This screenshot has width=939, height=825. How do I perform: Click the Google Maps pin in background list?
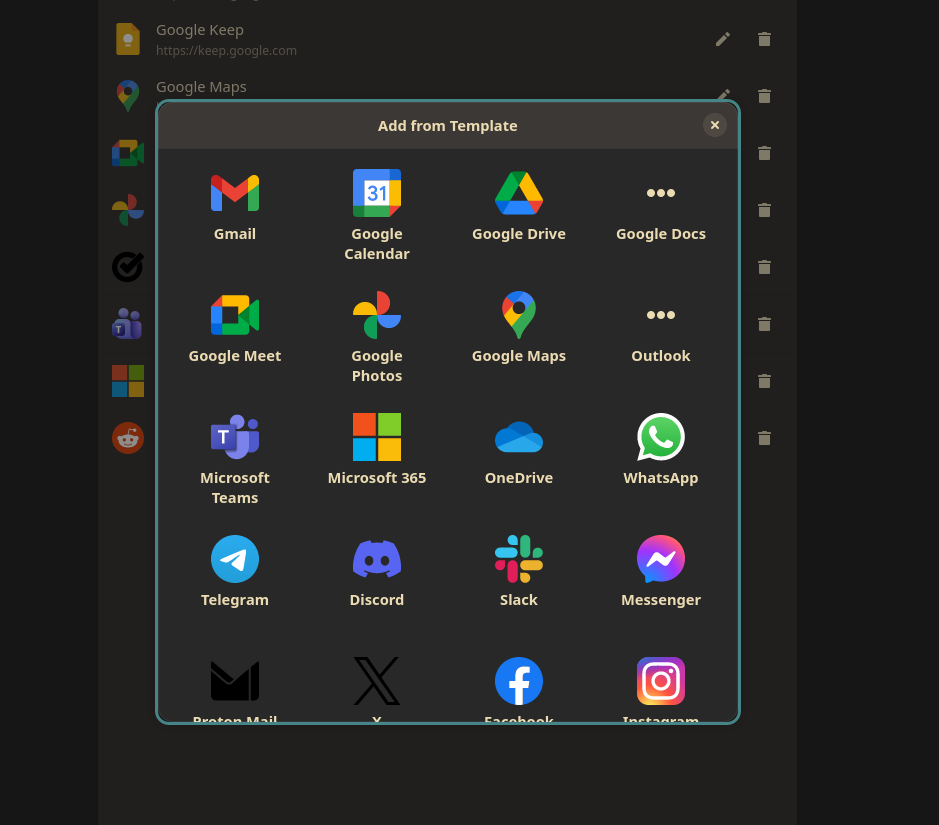click(x=128, y=96)
